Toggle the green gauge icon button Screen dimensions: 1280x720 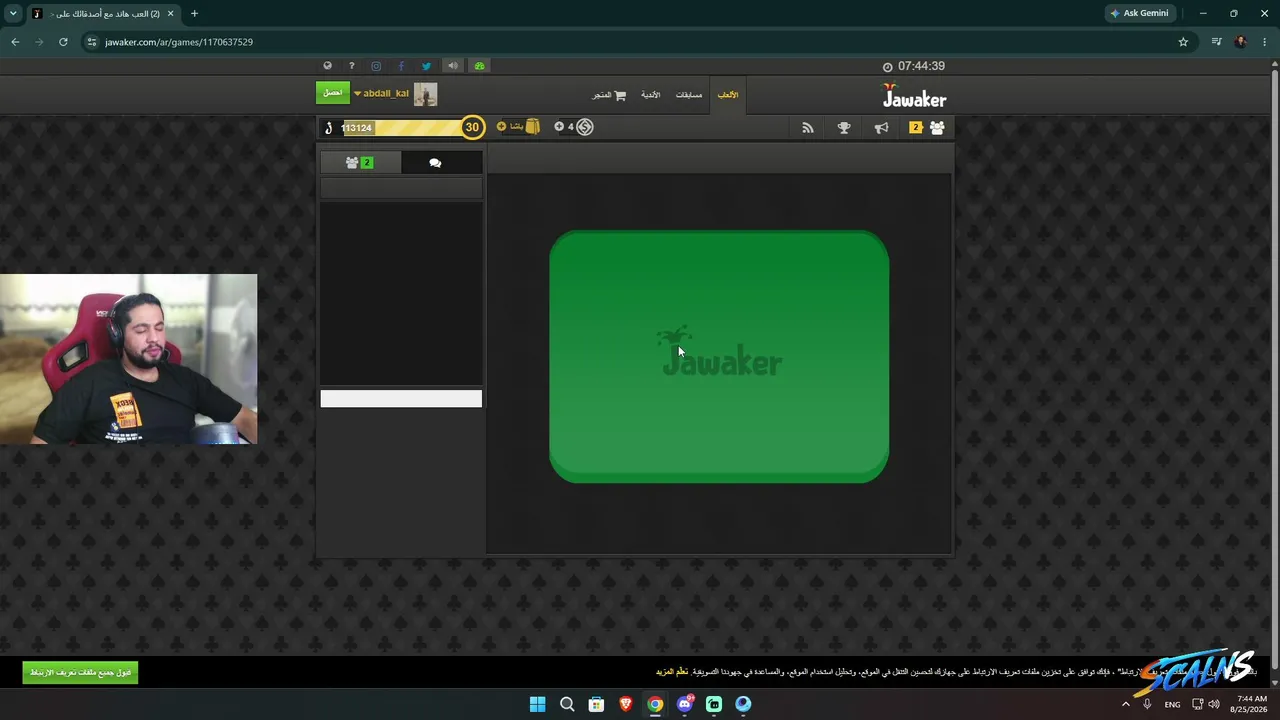click(480, 66)
